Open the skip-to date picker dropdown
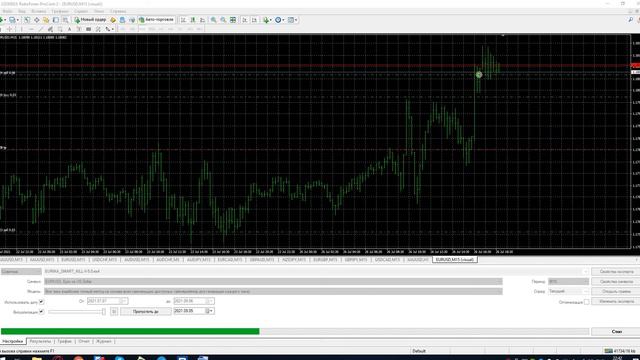640x360 pixels. pos(210,311)
